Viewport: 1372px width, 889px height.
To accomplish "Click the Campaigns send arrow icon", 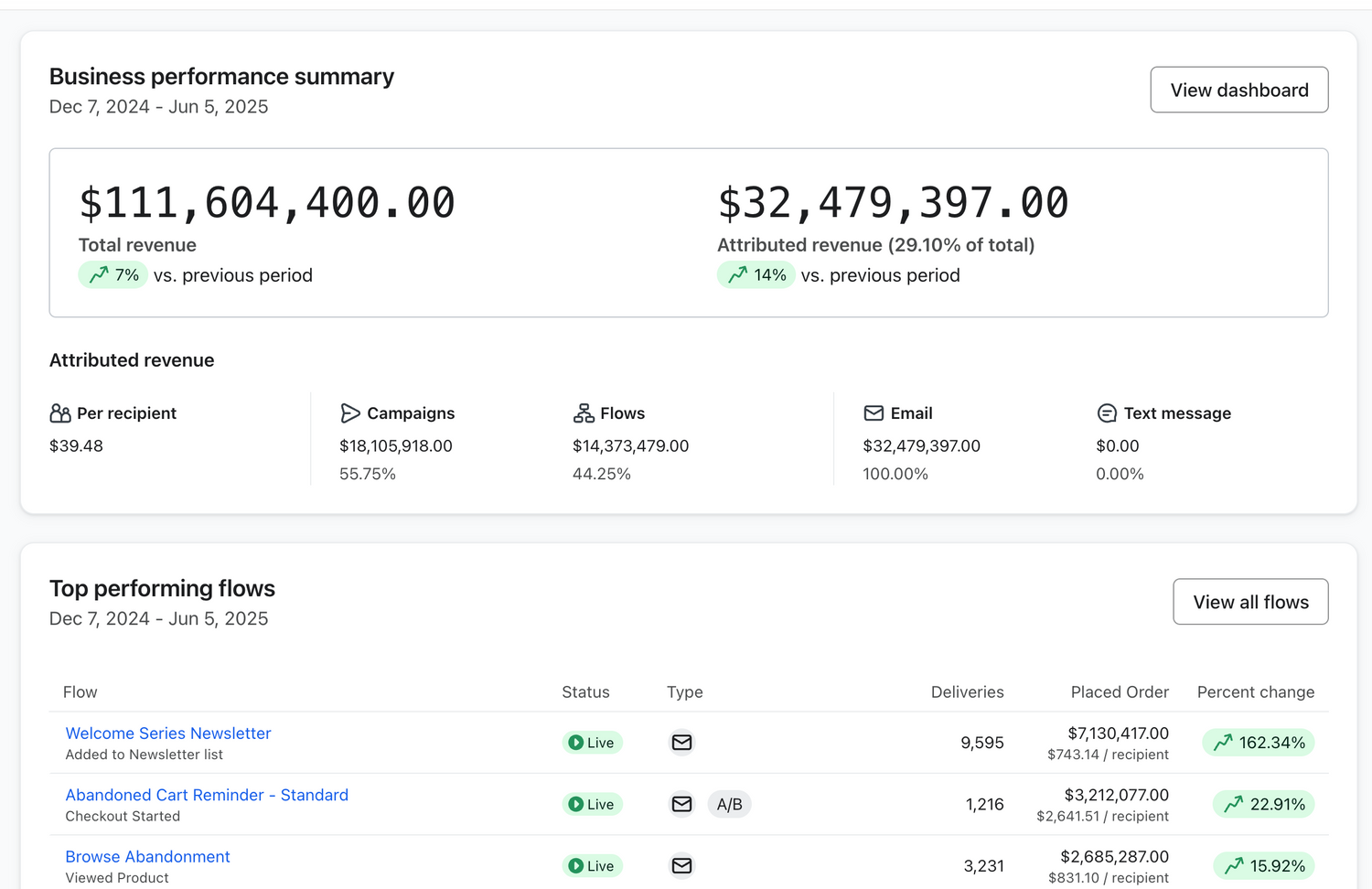I will click(x=349, y=413).
